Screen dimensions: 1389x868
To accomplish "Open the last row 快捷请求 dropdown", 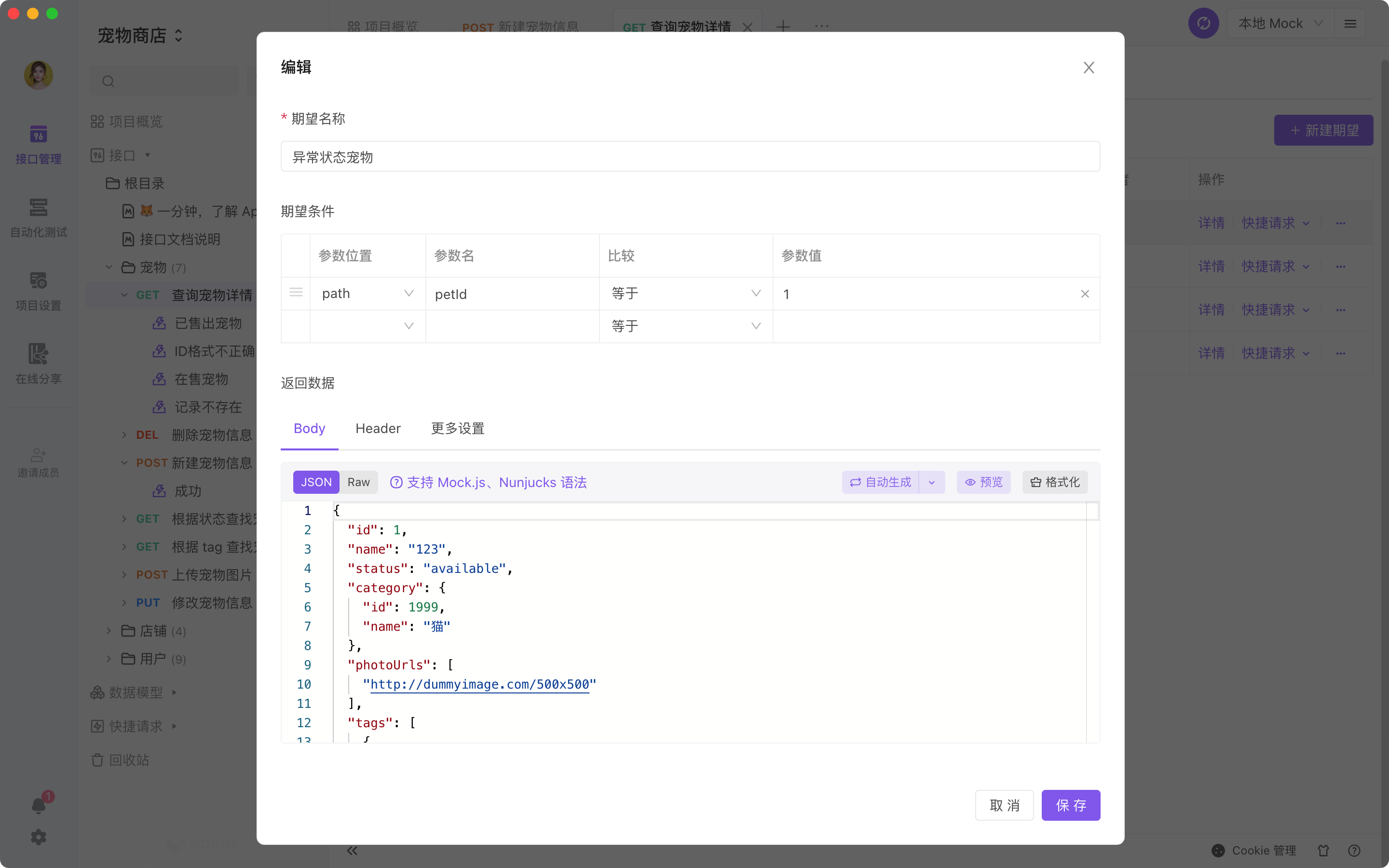I will [1275, 353].
